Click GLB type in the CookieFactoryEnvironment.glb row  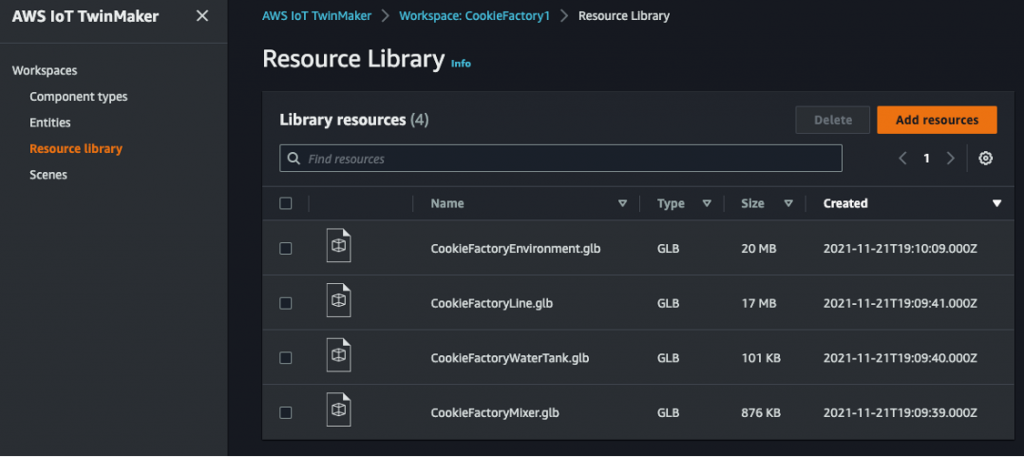[x=668, y=249]
